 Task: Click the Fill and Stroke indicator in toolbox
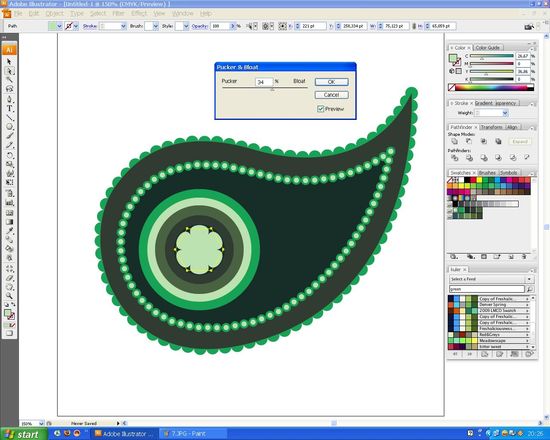9,314
